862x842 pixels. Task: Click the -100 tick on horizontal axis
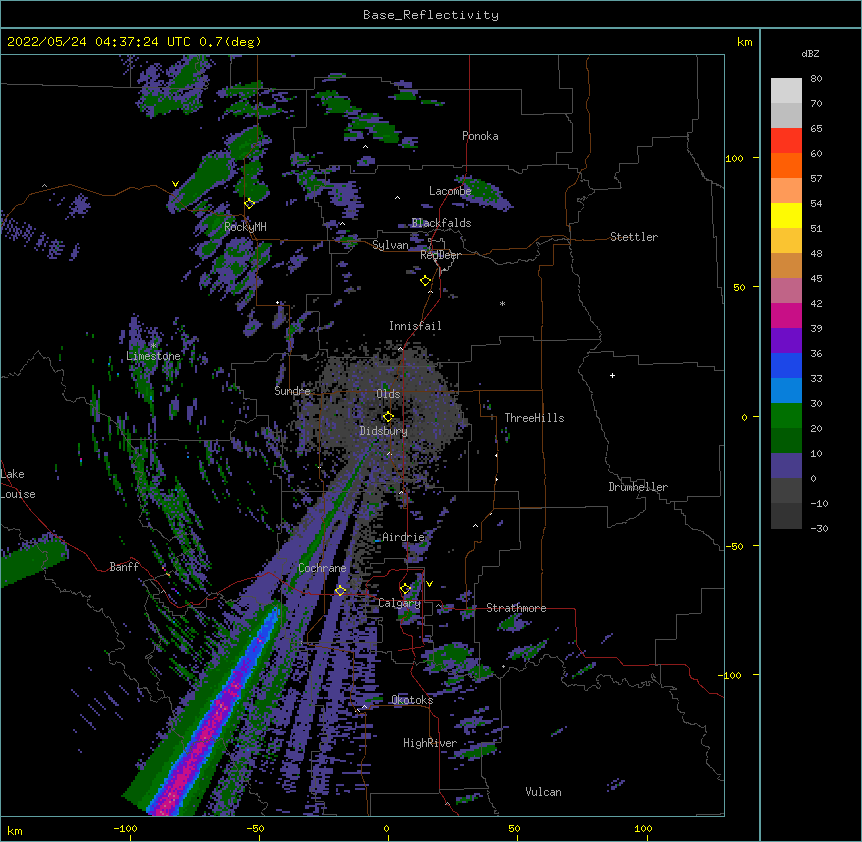pos(125,829)
